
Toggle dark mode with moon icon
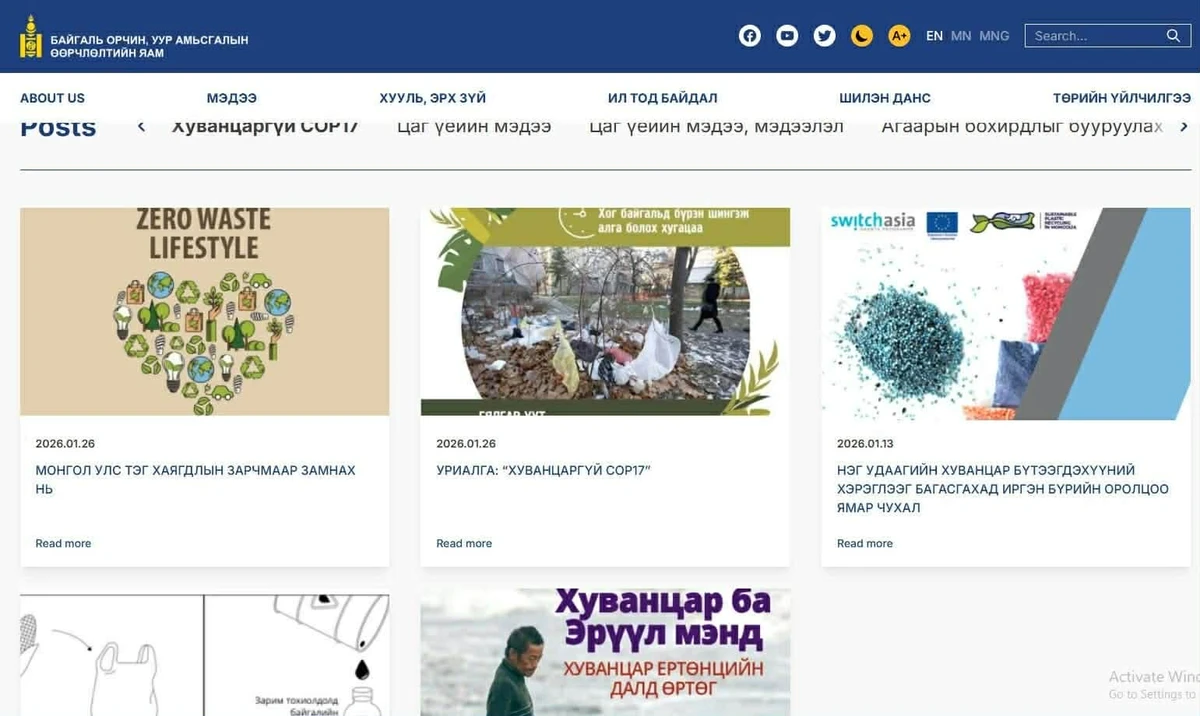(862, 36)
